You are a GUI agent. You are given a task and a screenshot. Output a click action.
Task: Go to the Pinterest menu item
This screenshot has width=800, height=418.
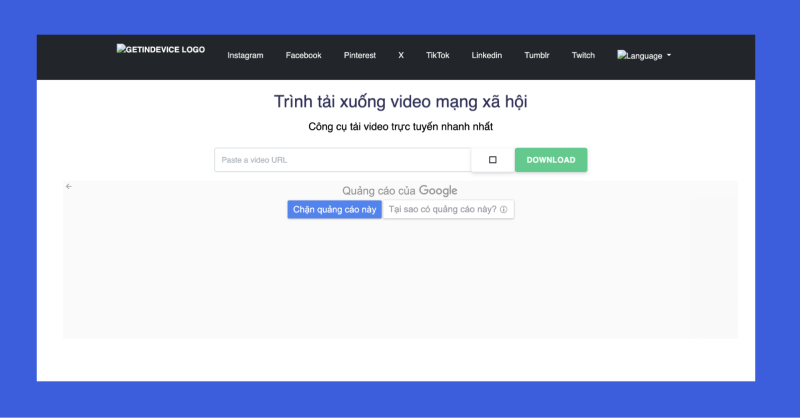coord(360,55)
